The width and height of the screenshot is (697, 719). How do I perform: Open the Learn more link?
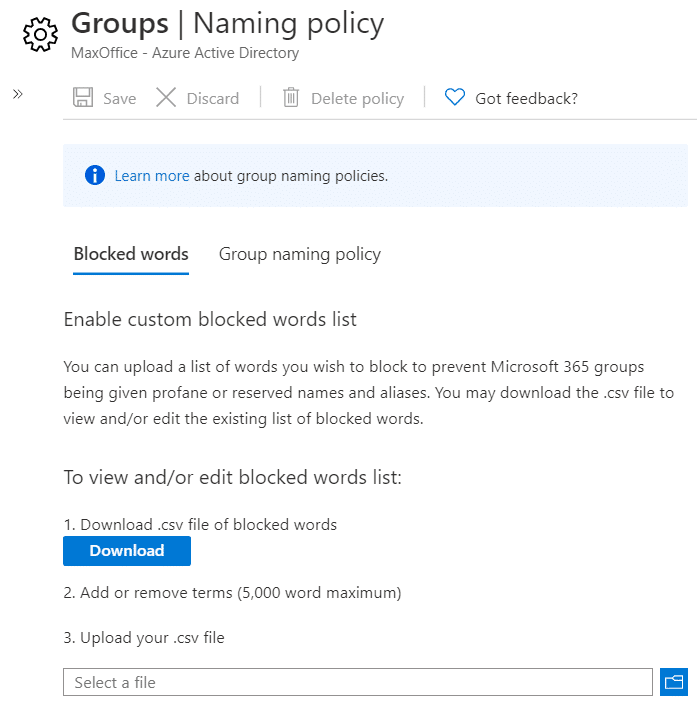pos(152,176)
